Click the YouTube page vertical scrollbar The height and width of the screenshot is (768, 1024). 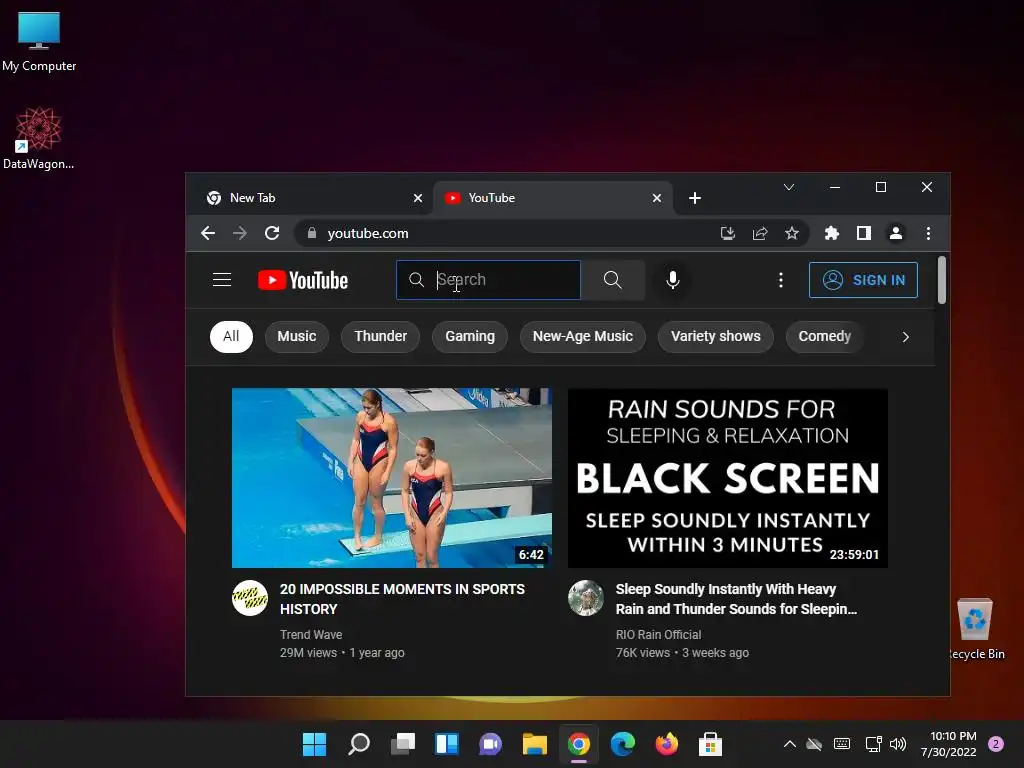[942, 281]
